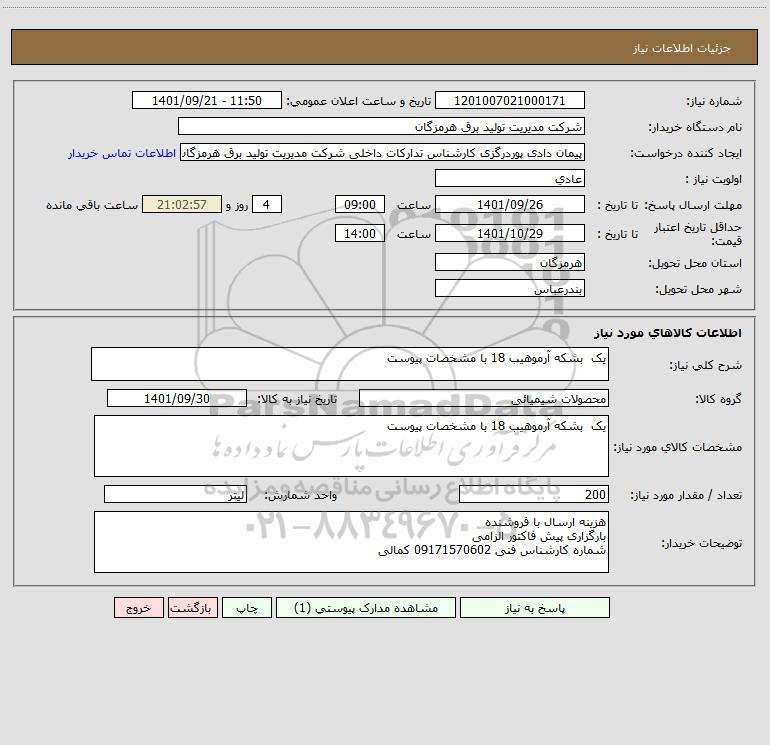Click the 'پاسخ به نیاز' button
Viewport: 770px width, 745px height.
(x=535, y=607)
